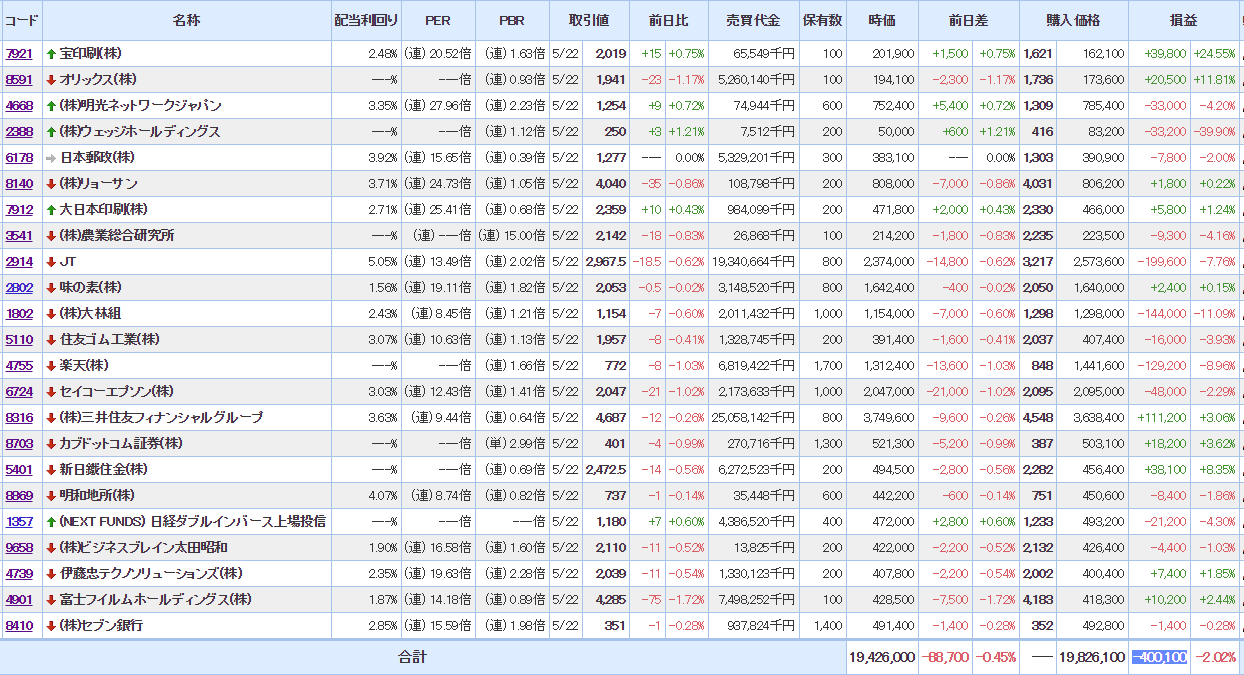Click the red down arrow beside オリックス(株)
The image size is (1244, 675).
point(51,80)
